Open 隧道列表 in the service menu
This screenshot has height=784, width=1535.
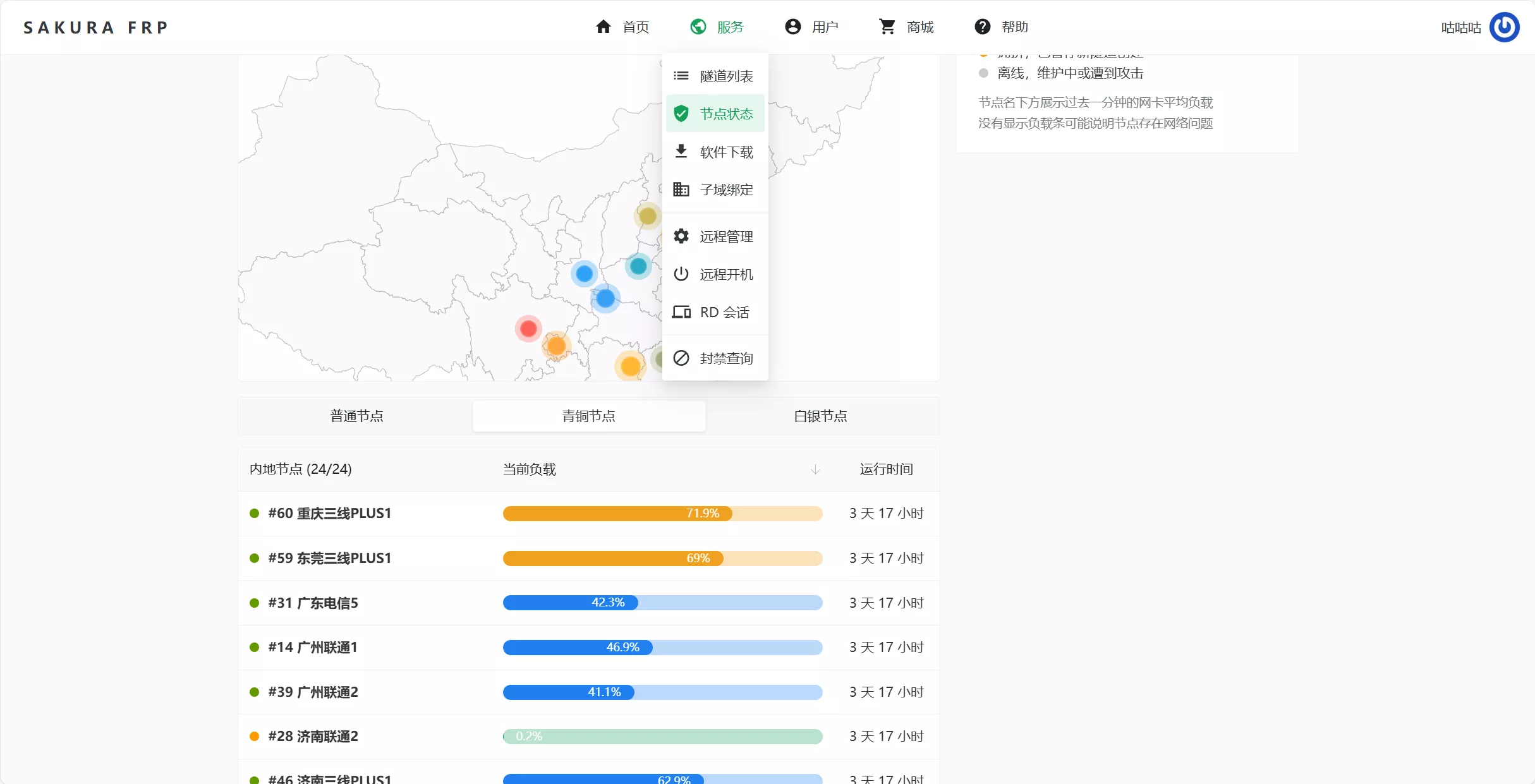(x=725, y=76)
